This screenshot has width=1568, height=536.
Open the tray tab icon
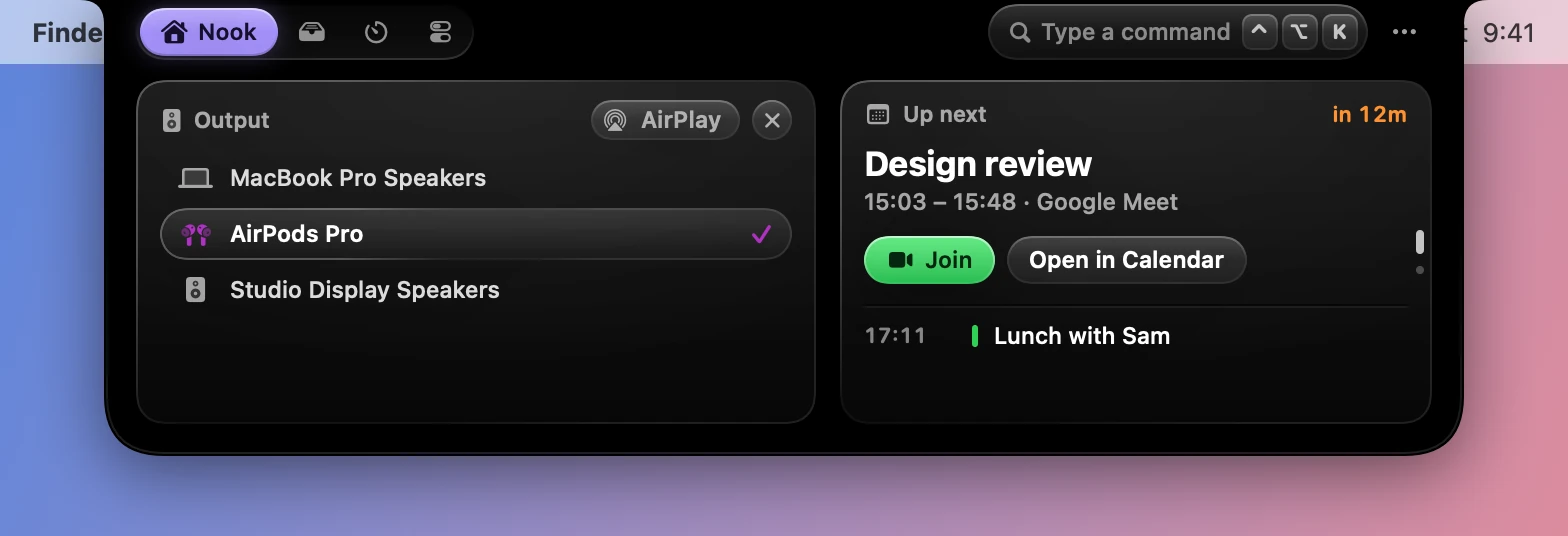312,32
